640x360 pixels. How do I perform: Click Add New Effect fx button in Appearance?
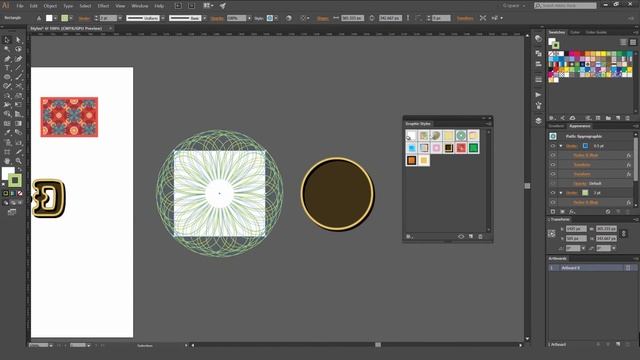[x=572, y=212]
